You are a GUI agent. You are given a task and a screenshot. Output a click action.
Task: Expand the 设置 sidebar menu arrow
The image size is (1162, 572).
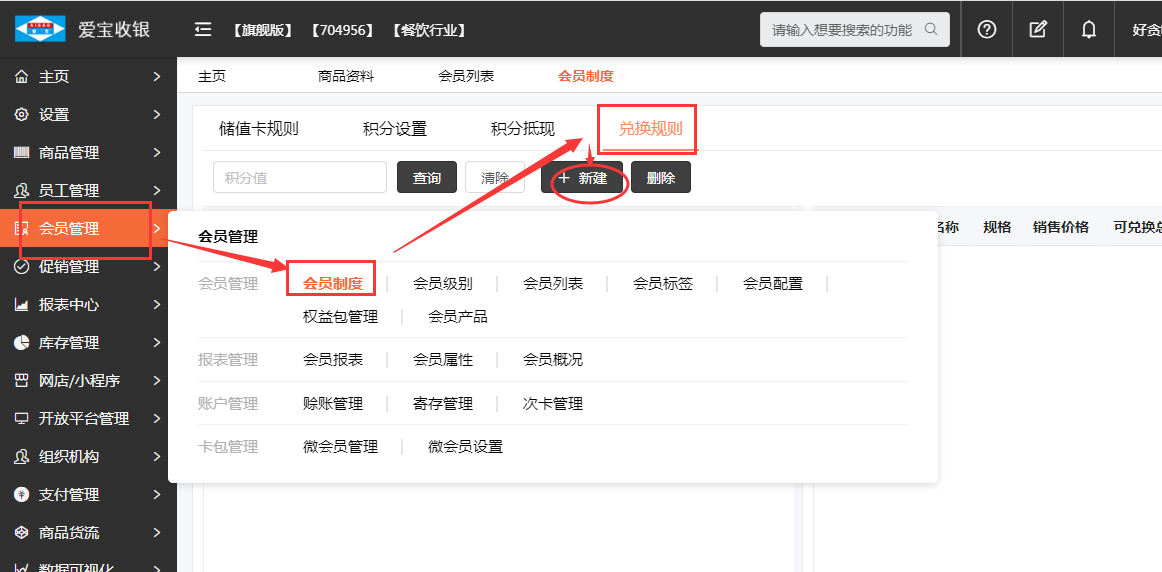pyautogui.click(x=157, y=115)
